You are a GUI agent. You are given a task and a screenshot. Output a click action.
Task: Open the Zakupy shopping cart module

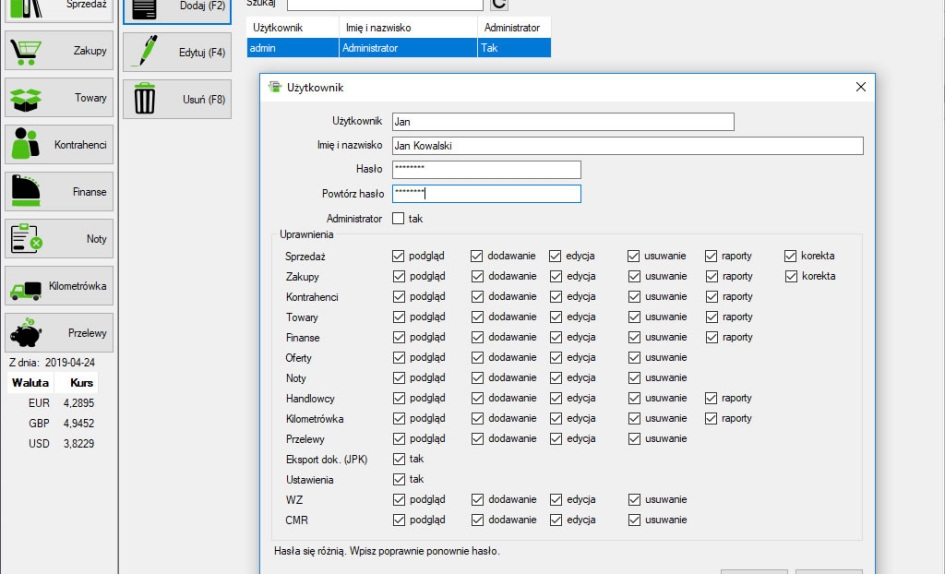pos(59,51)
